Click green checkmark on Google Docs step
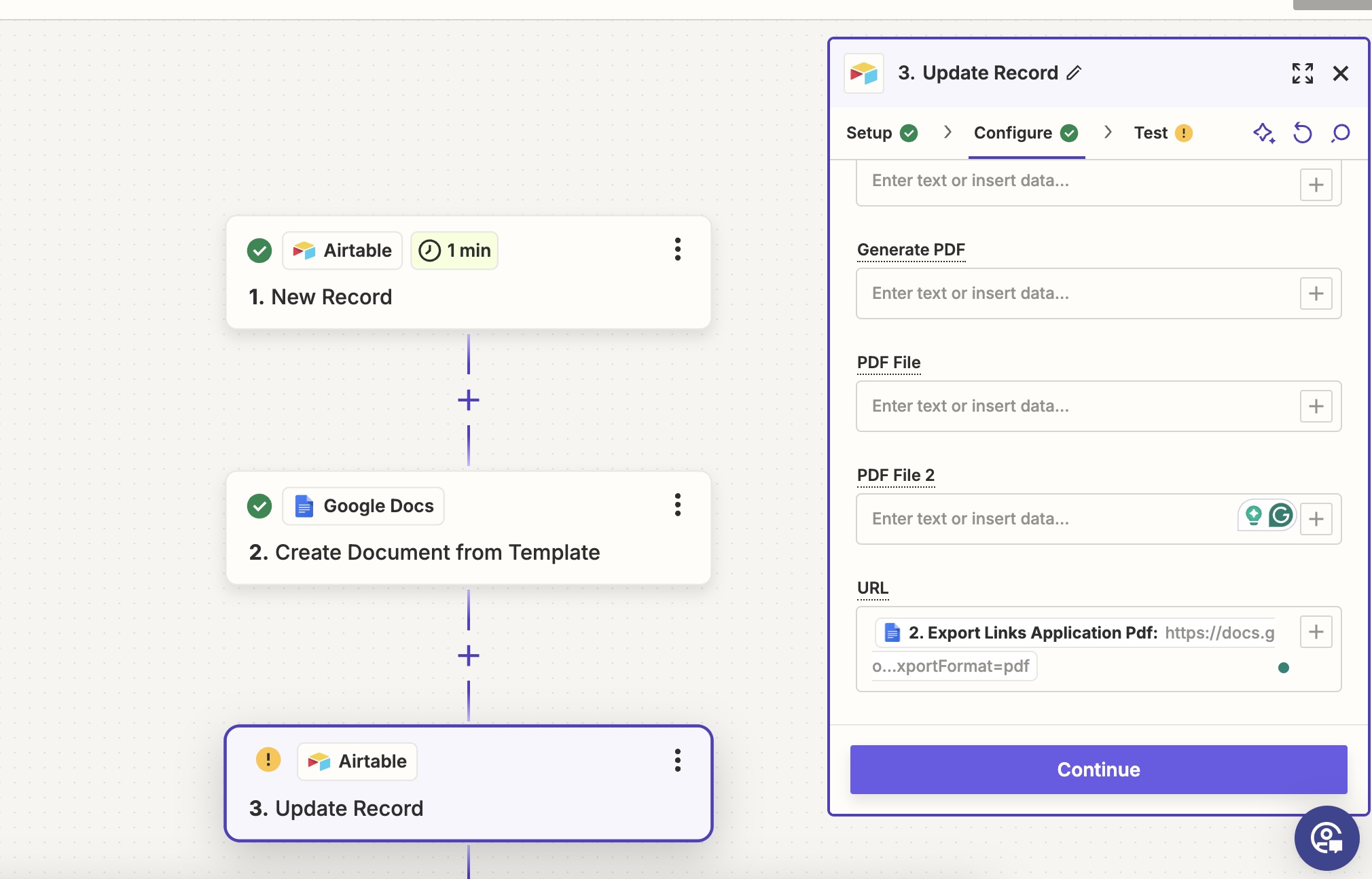Screen dimensions: 1372x879 point(259,506)
